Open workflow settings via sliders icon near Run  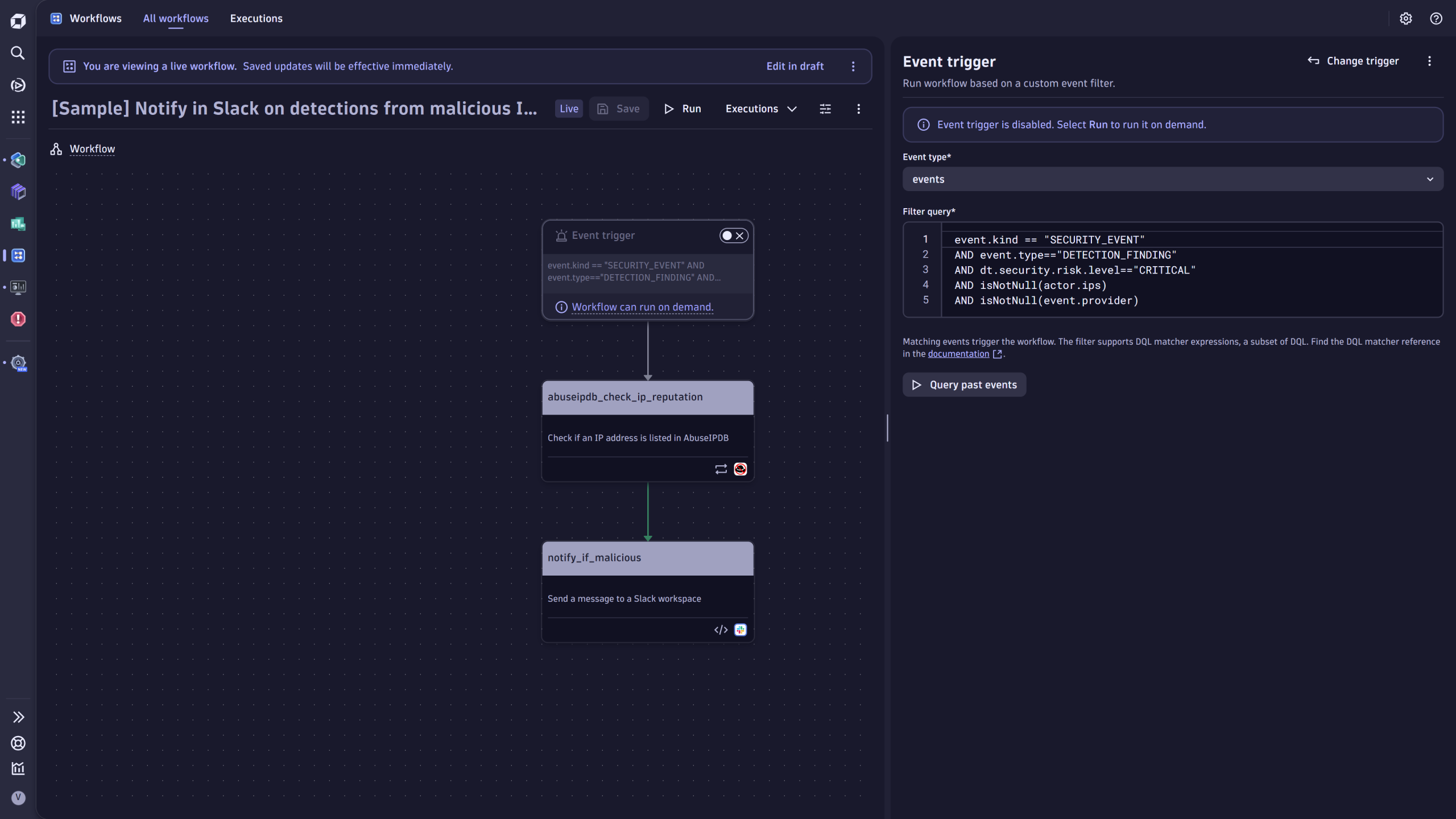(825, 109)
